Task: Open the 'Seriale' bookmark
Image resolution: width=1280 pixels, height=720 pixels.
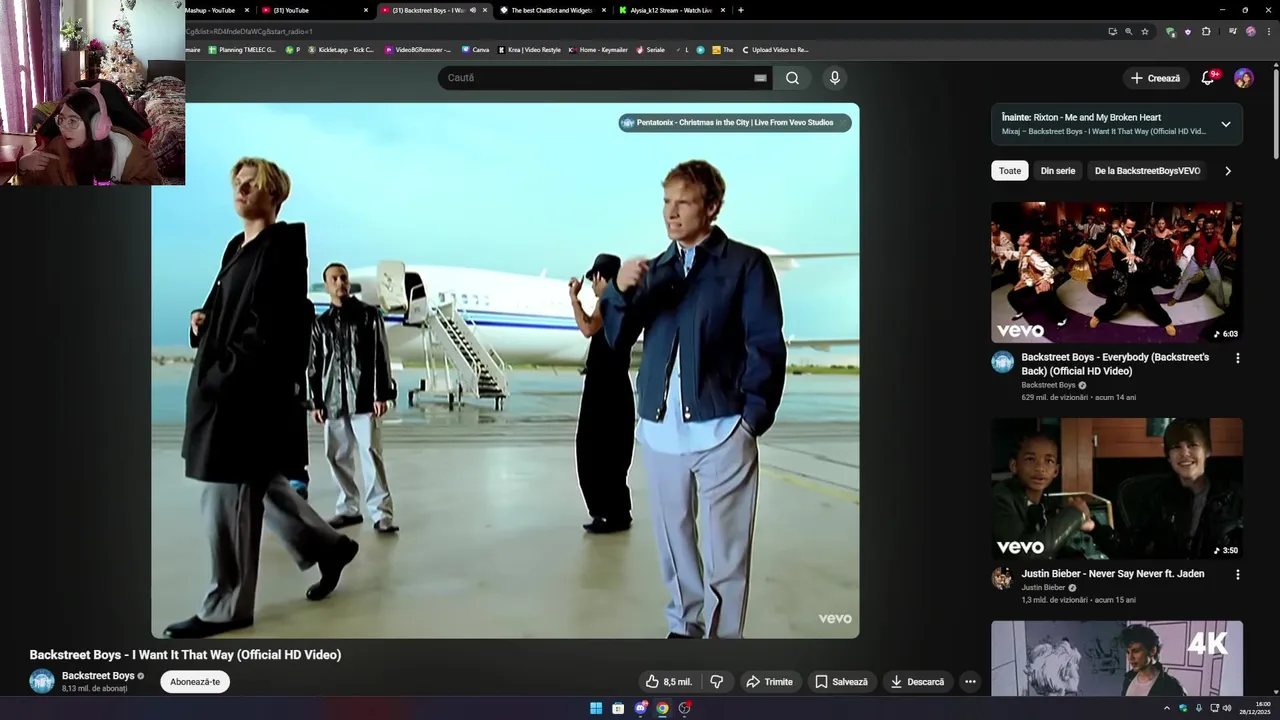Action: pyautogui.click(x=650, y=49)
